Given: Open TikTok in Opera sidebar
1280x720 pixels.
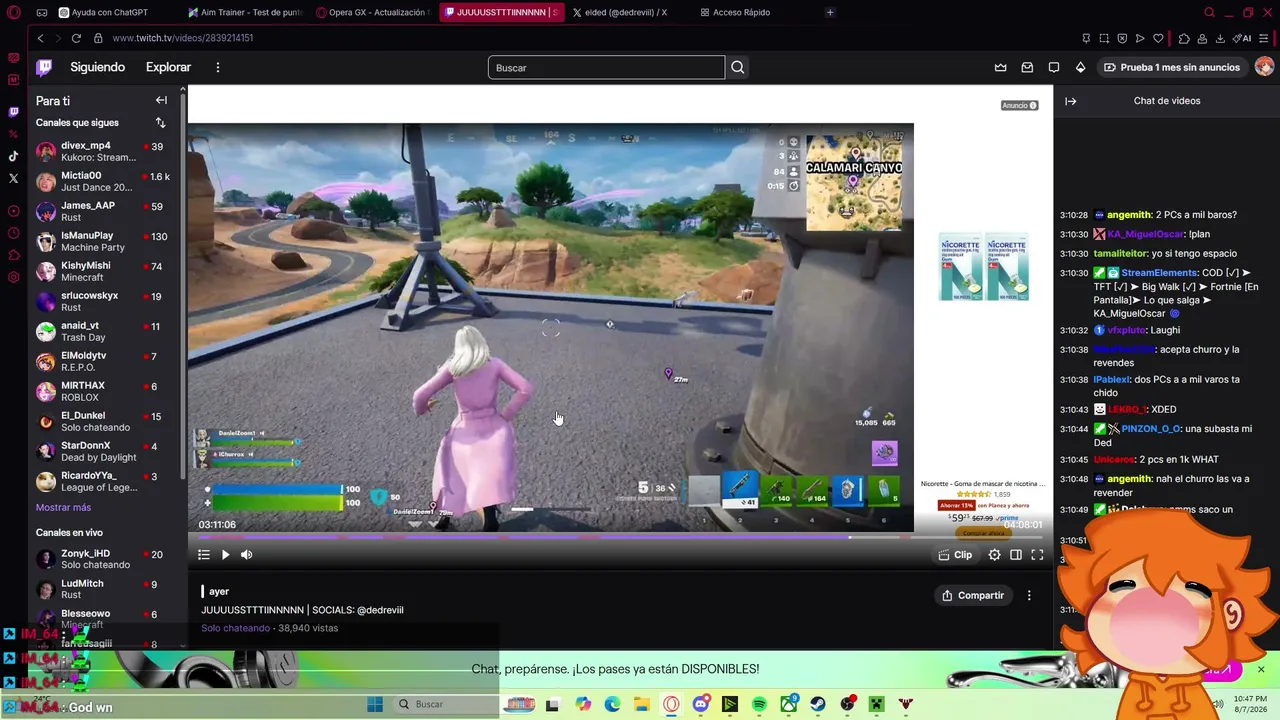Looking at the screenshot, I should [13, 156].
